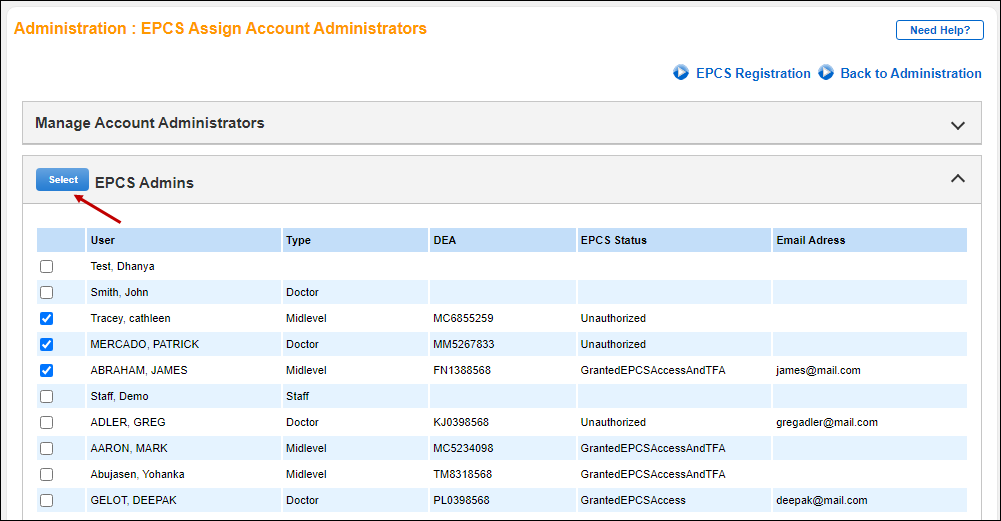Click DEA number KJ0398568
Image resolution: width=1001 pixels, height=521 pixels.
click(461, 423)
